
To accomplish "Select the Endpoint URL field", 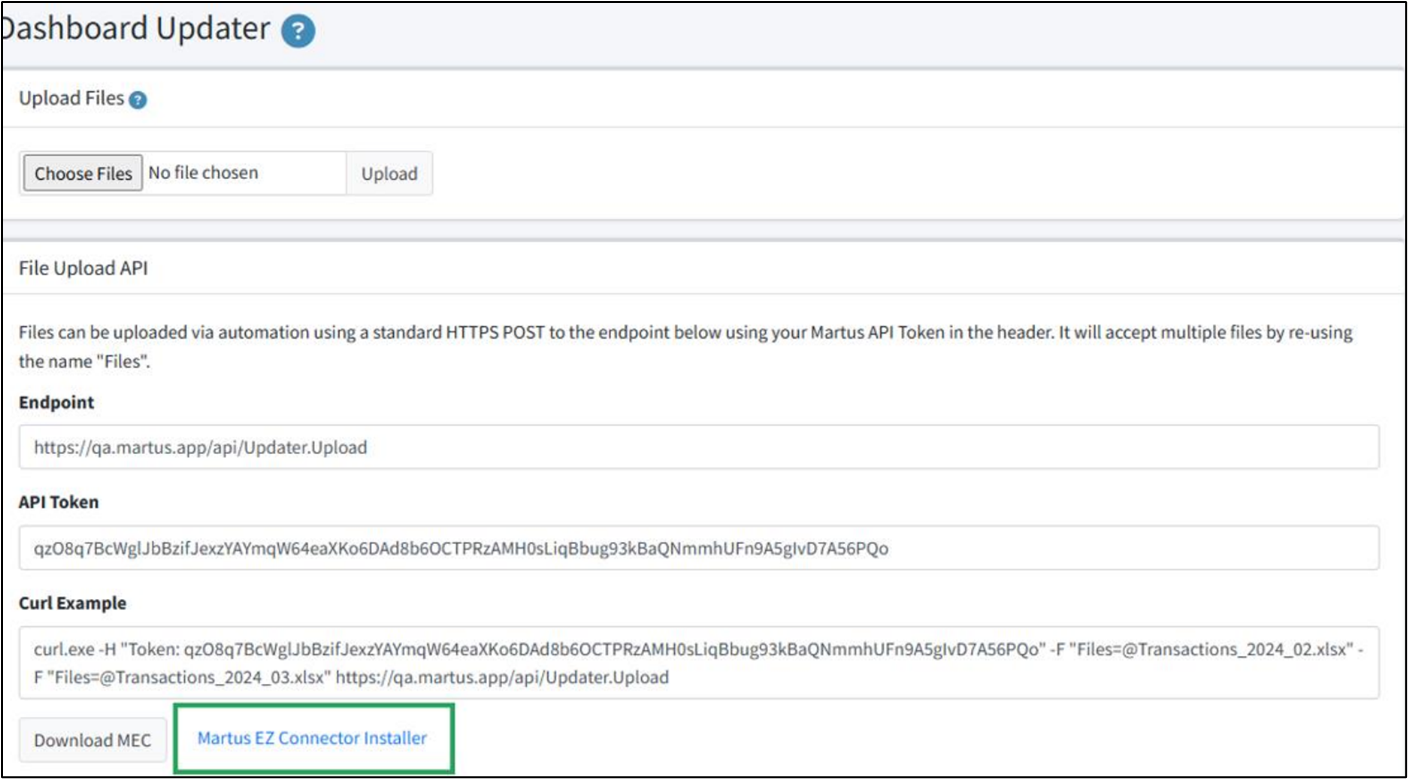I will coord(699,447).
